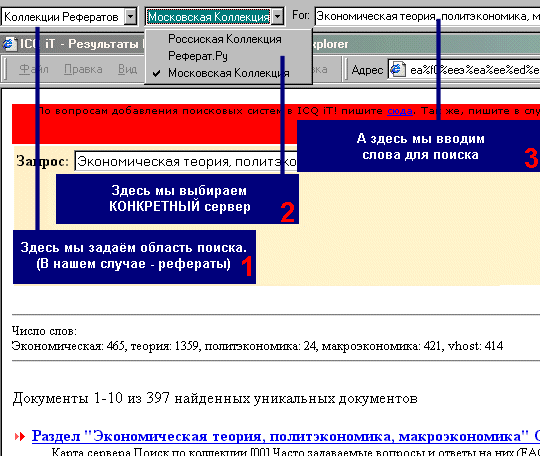Click the blue callout labeled number 1
The width and height of the screenshot is (540, 456).
[134, 257]
